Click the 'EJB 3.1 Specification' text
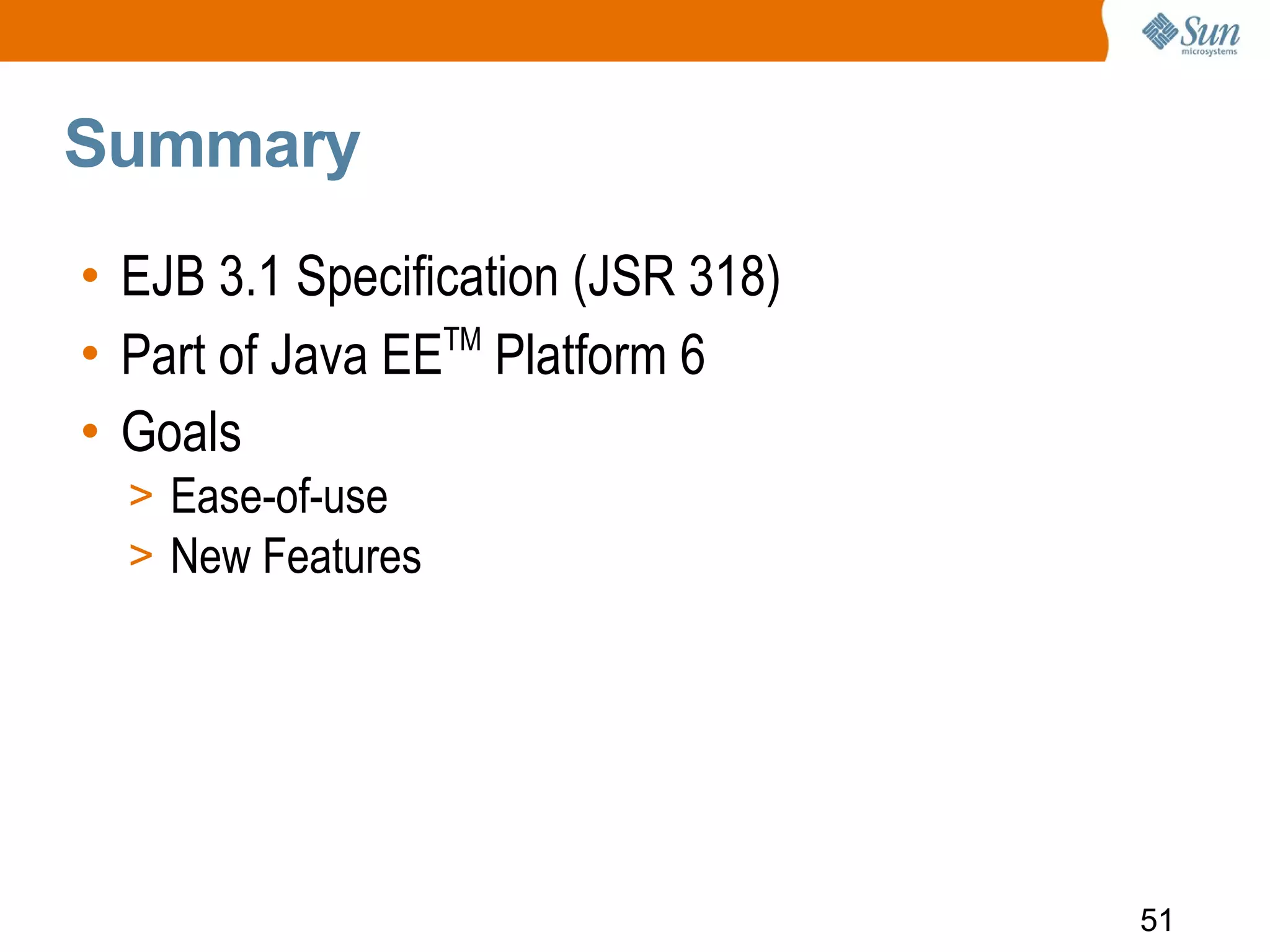 coord(339,276)
